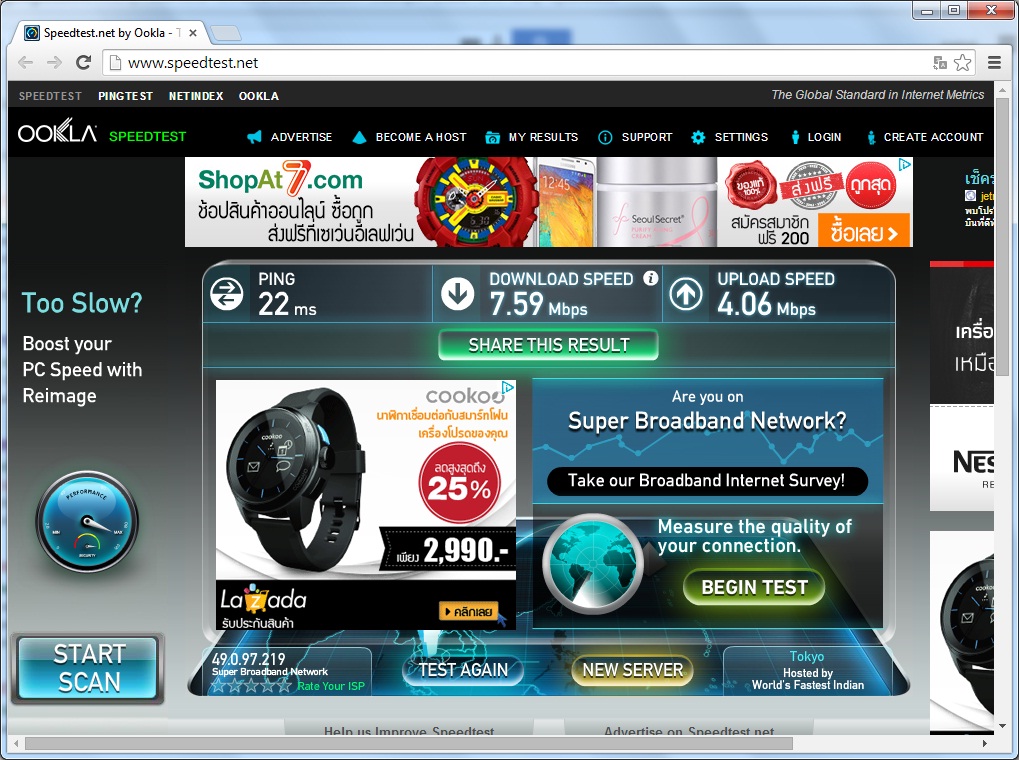Click the ping arrows icon
1019x760 pixels.
(227, 293)
